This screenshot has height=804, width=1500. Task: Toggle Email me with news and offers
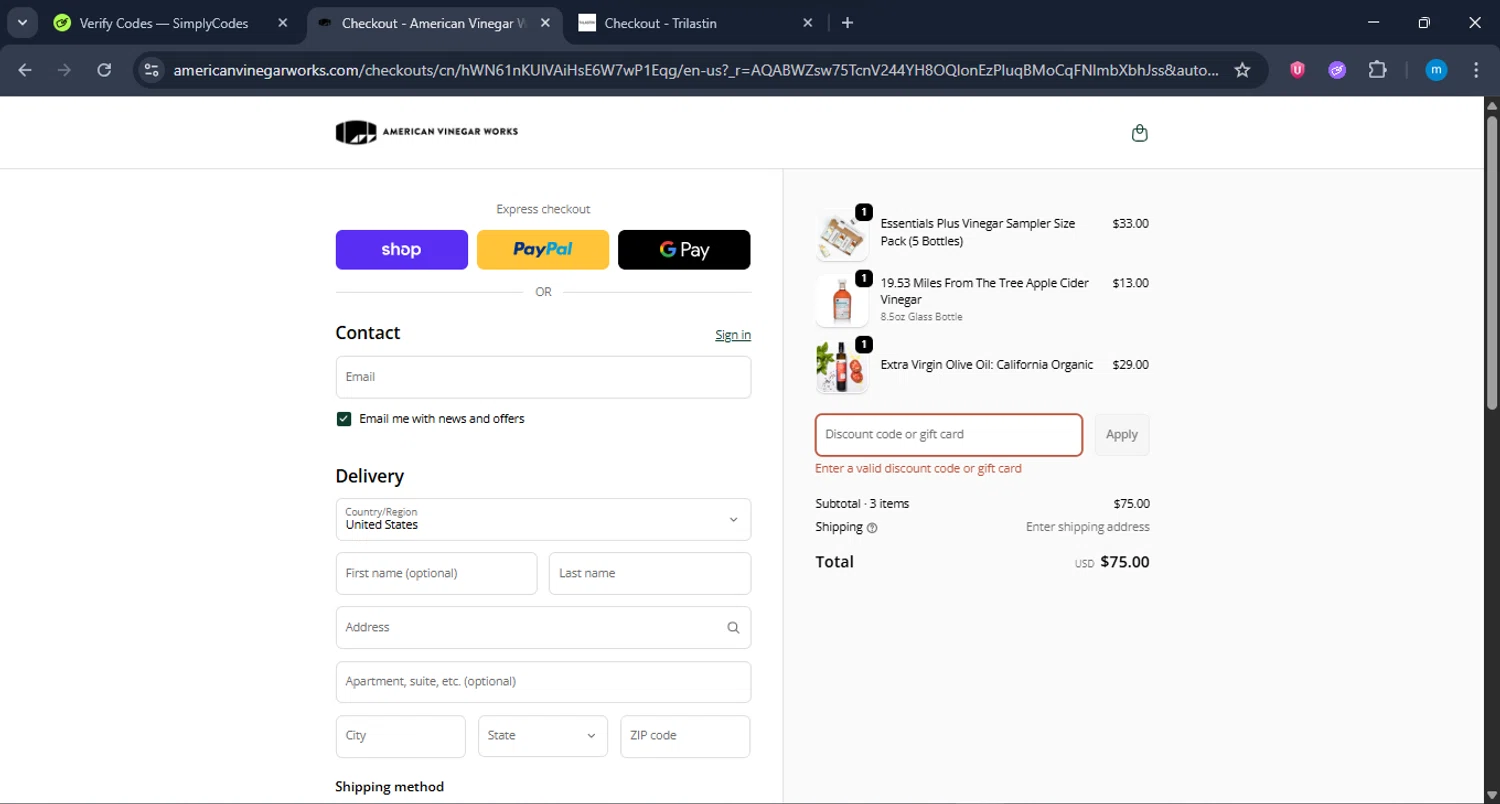click(x=344, y=419)
